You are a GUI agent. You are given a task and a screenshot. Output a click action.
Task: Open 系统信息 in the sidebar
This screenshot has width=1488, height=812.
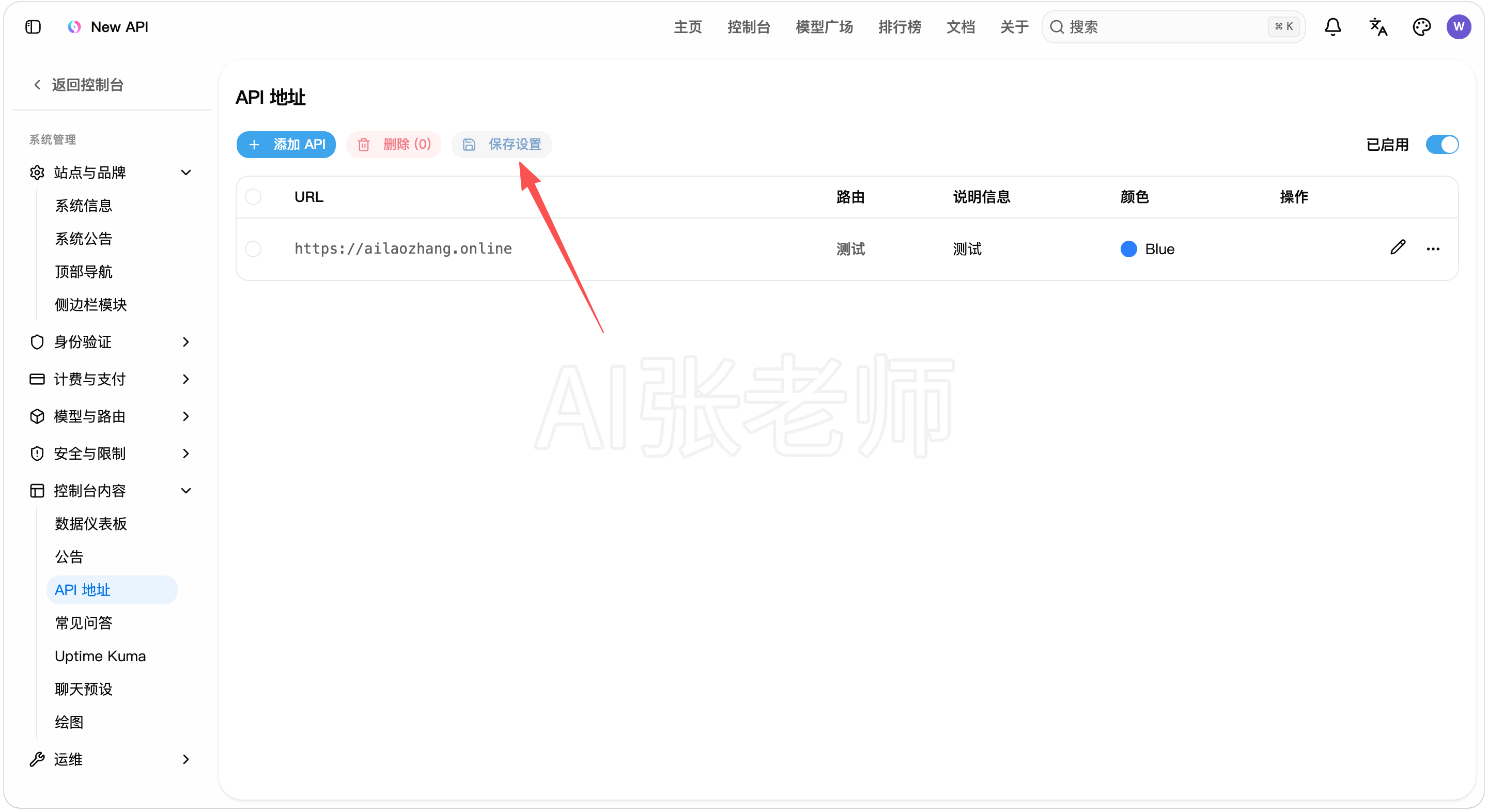pyautogui.click(x=84, y=206)
